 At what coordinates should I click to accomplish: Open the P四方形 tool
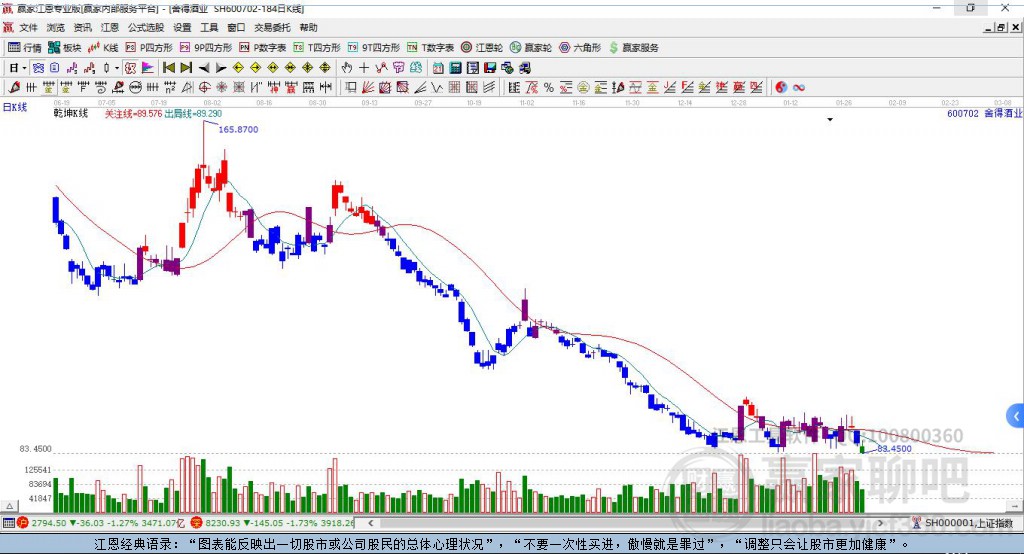click(x=149, y=48)
